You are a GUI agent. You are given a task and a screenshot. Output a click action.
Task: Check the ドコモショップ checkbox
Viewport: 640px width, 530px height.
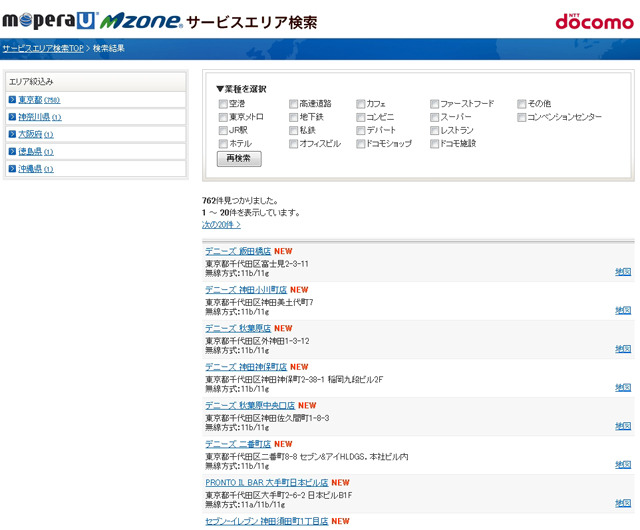[x=360, y=144]
